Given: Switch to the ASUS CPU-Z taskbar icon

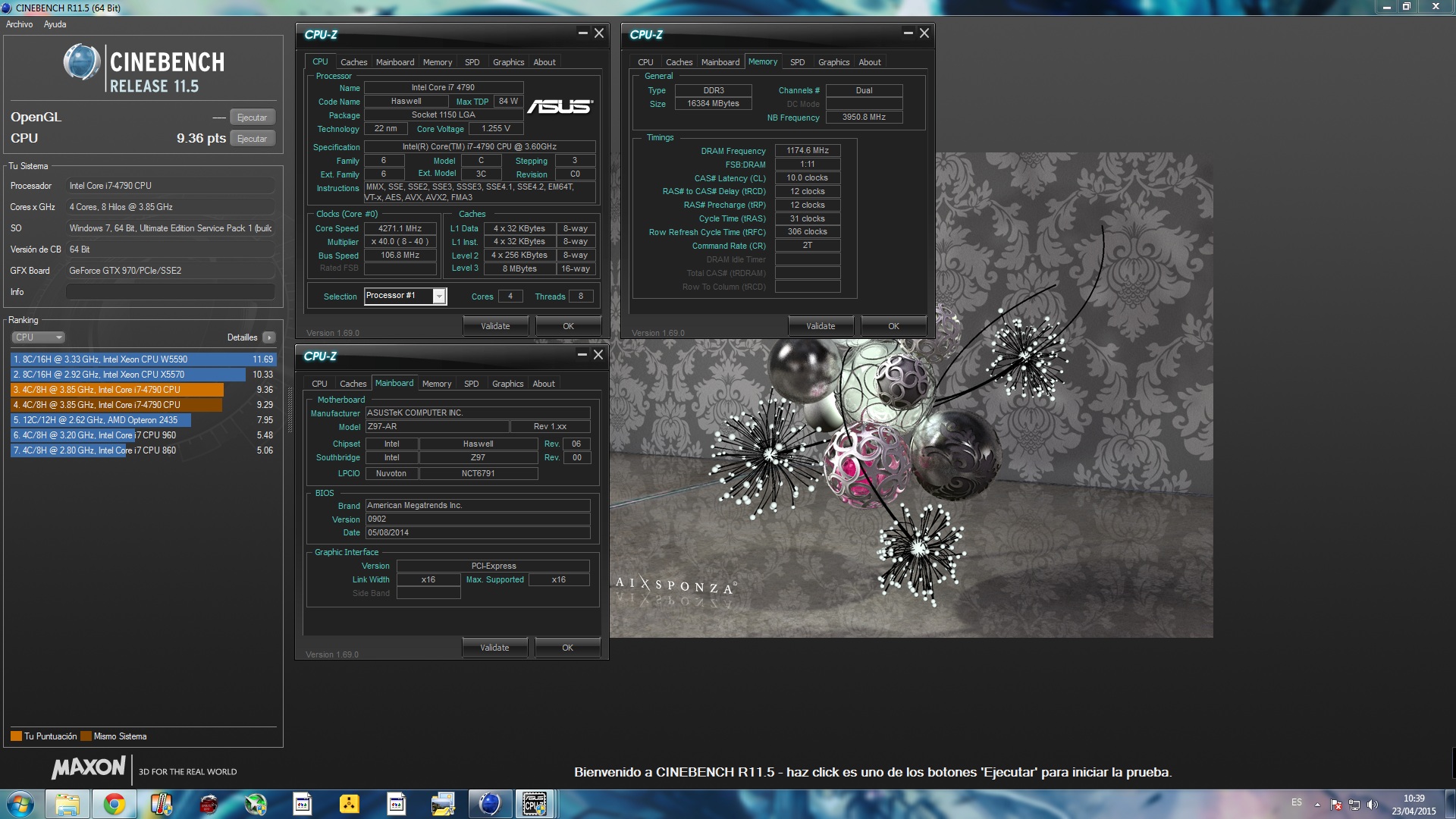Looking at the screenshot, I should [535, 804].
